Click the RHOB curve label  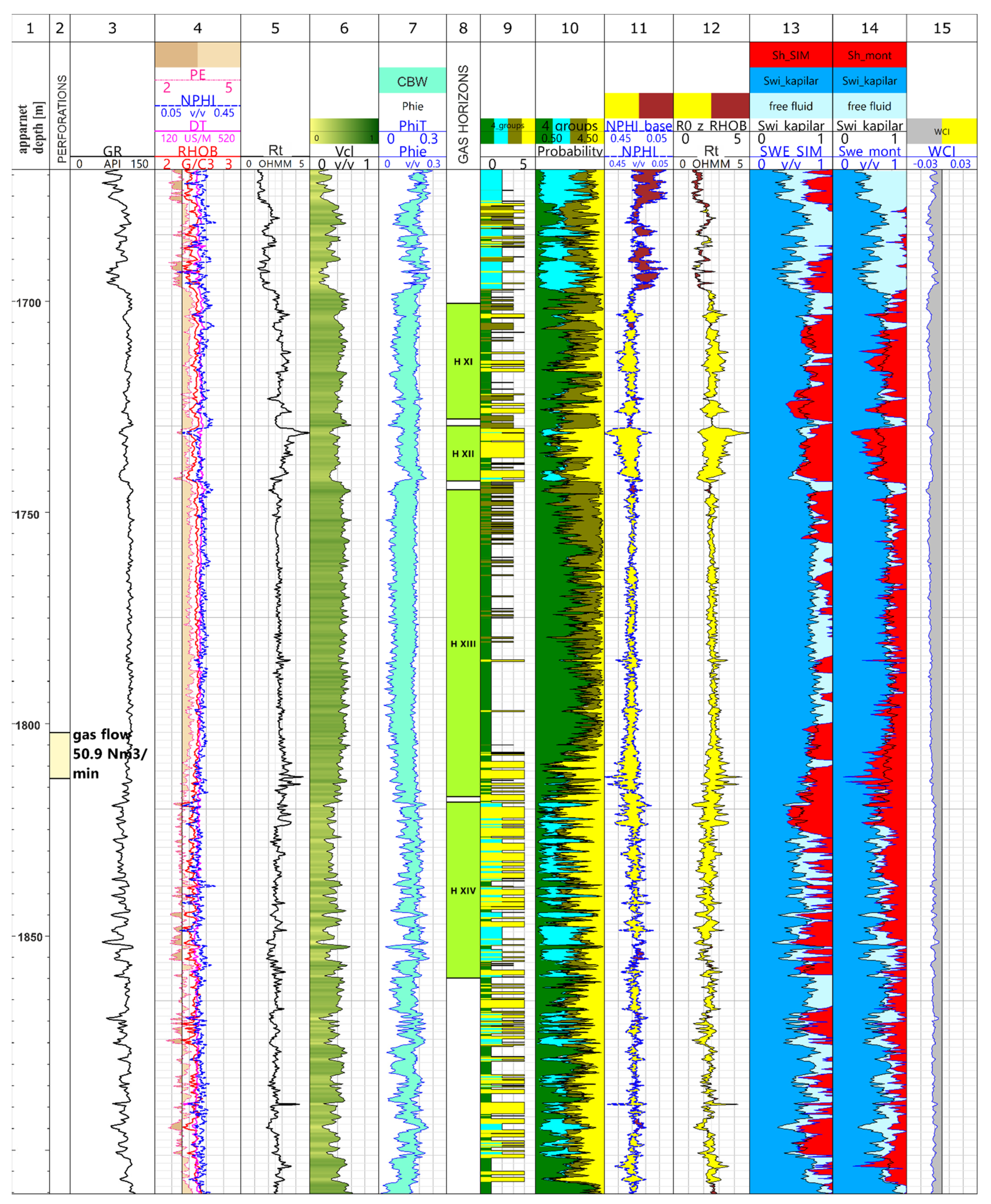197,151
